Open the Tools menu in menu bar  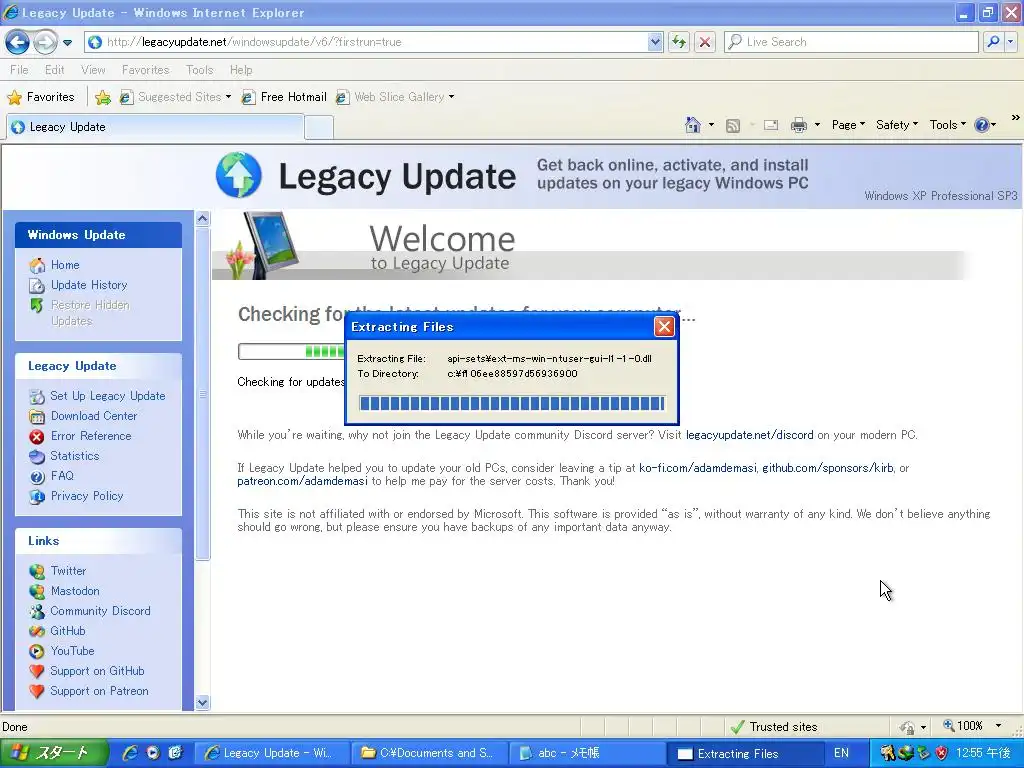199,70
